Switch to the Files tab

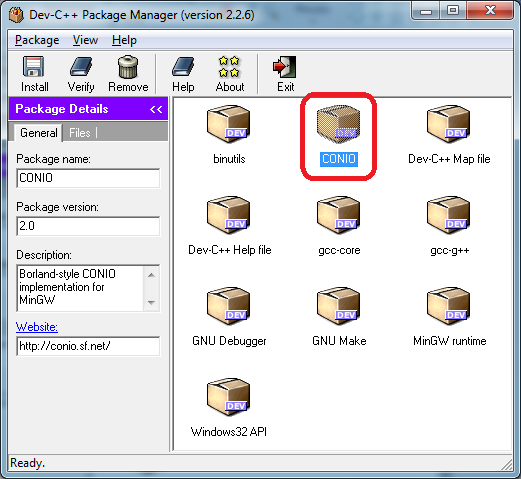click(80, 133)
